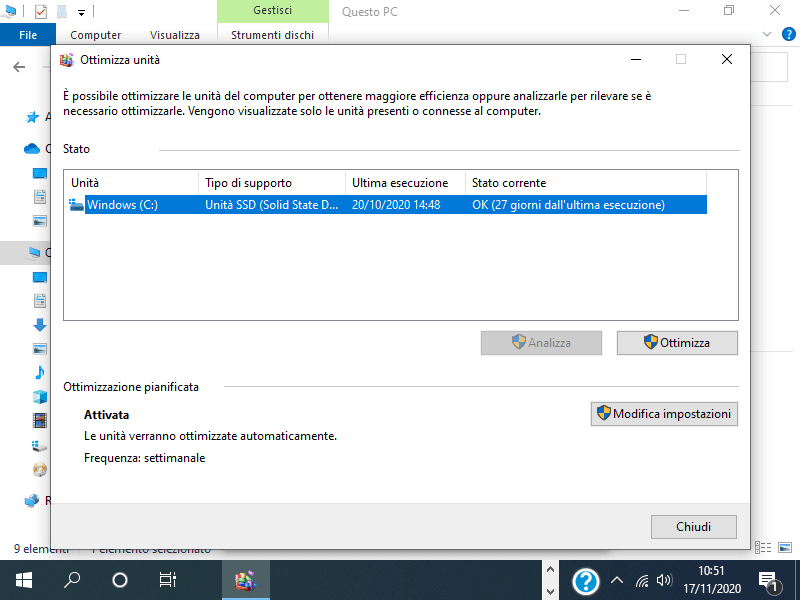Click the blue help icon in the system tray
This screenshot has width=800, height=600.
(586, 580)
